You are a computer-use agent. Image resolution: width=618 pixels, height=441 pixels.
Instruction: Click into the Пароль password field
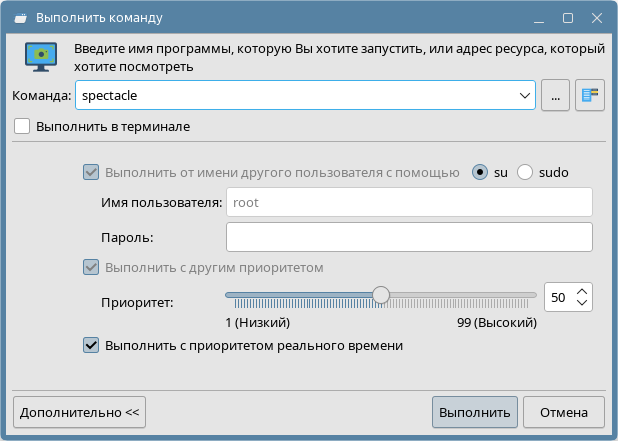(409, 237)
